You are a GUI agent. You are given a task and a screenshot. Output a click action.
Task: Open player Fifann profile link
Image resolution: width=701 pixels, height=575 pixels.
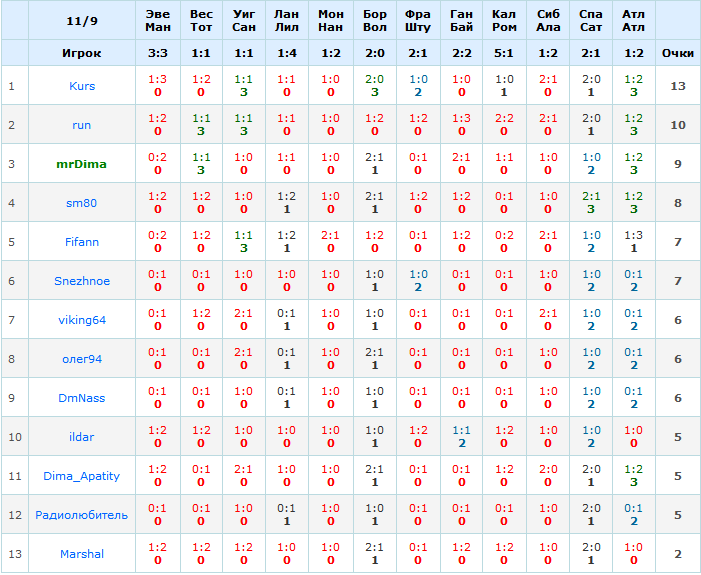(82, 241)
